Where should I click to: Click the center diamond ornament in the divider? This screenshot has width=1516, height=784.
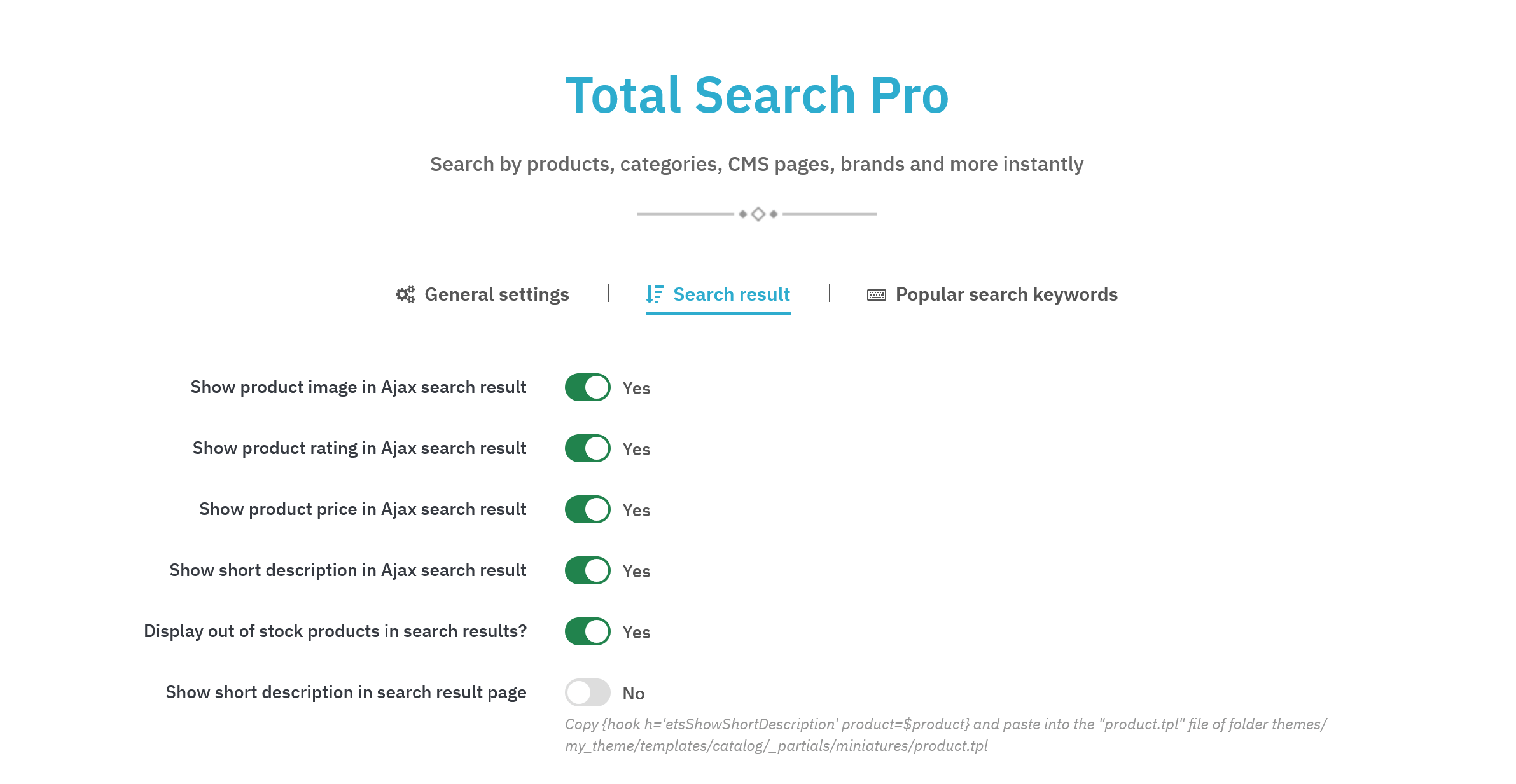pyautogui.click(x=758, y=214)
